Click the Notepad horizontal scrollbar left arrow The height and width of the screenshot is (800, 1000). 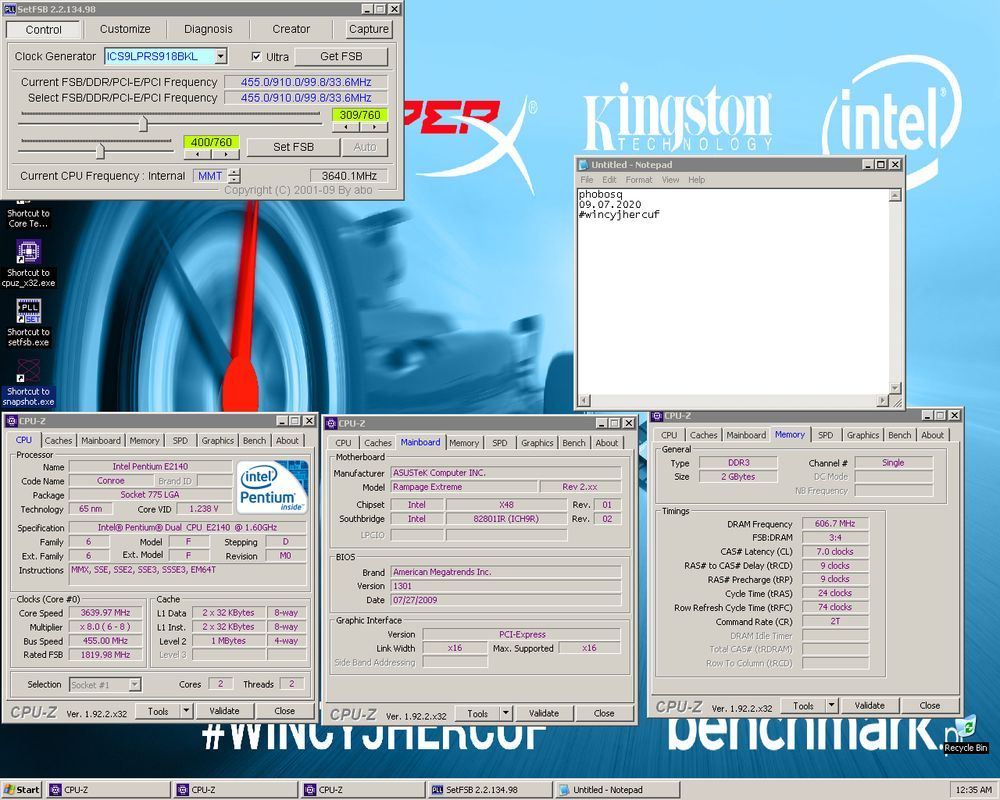tap(584, 401)
